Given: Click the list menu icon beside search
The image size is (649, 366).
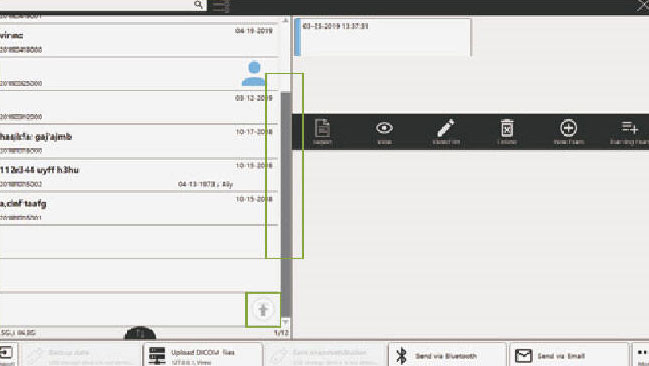Looking at the screenshot, I should pyautogui.click(x=220, y=5).
